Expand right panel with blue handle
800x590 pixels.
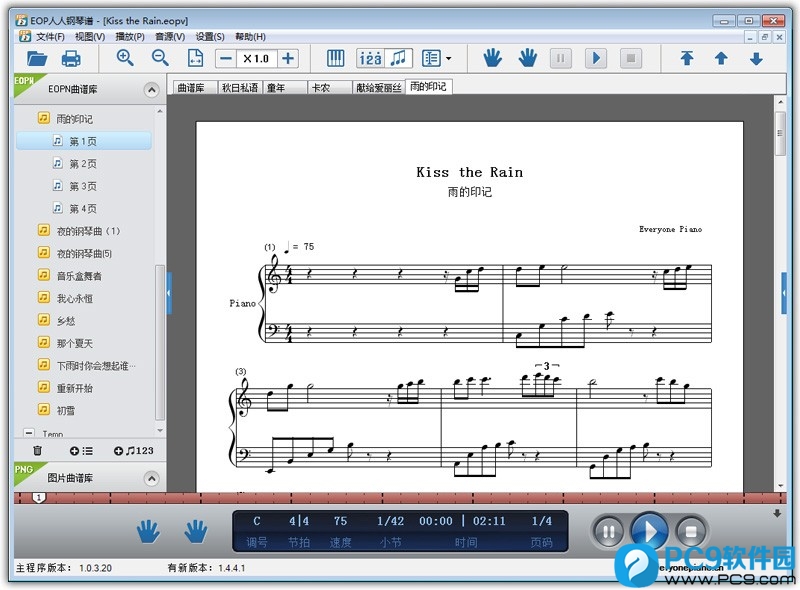pyautogui.click(x=784, y=293)
